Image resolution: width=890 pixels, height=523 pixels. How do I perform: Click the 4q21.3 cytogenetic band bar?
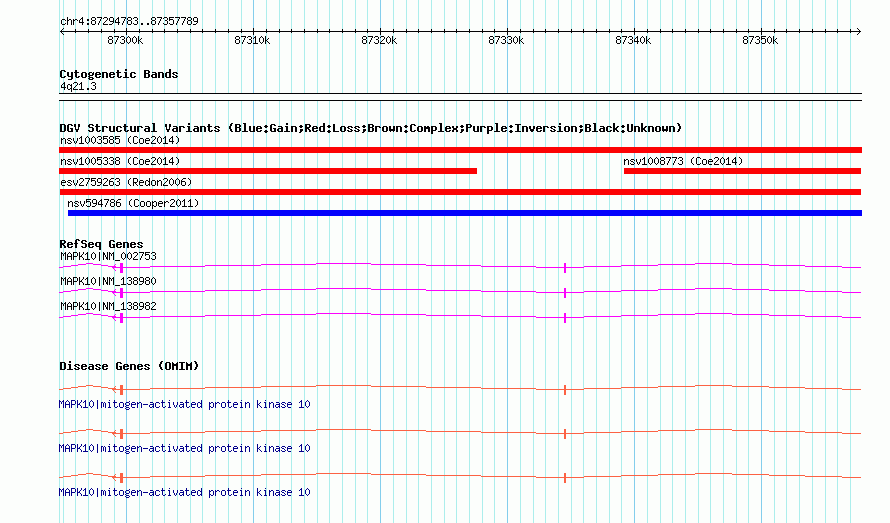460,97
